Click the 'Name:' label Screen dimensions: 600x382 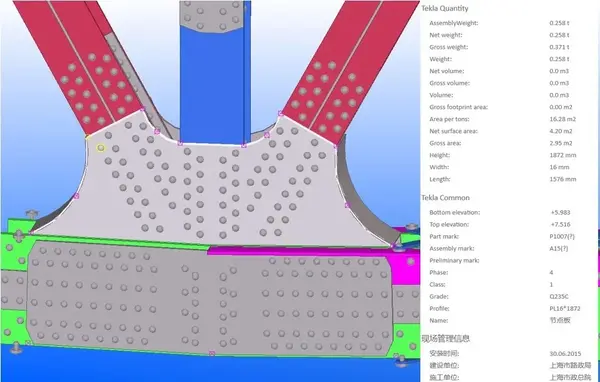pyautogui.click(x=439, y=320)
